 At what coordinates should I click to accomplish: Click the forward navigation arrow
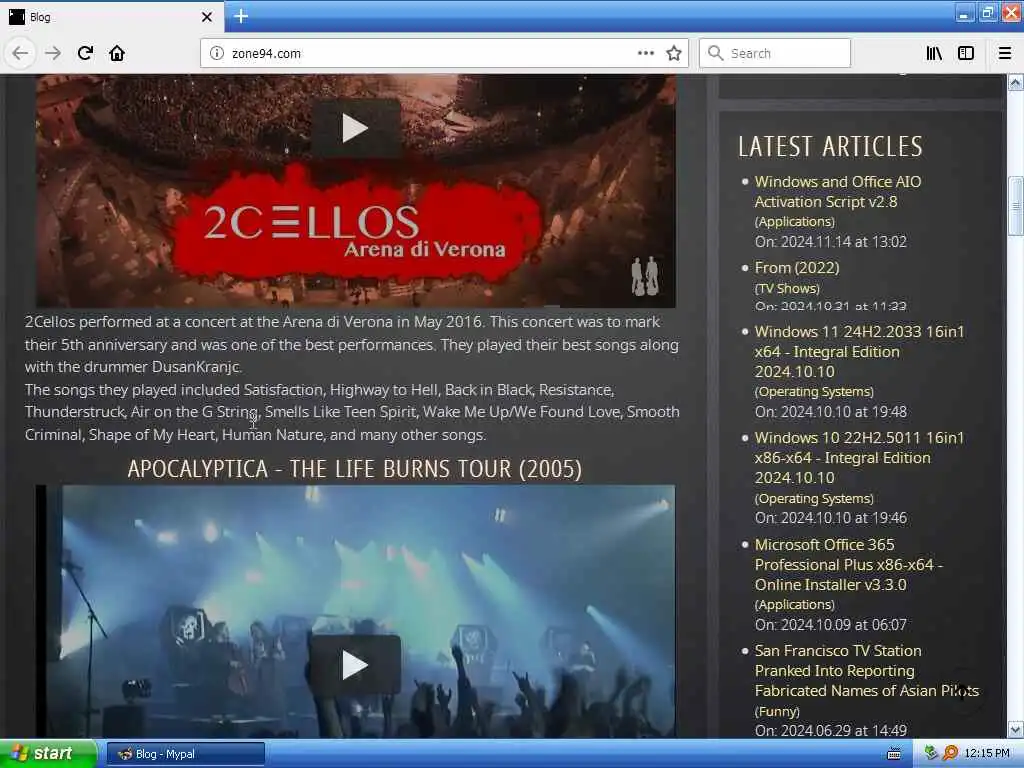(53, 53)
